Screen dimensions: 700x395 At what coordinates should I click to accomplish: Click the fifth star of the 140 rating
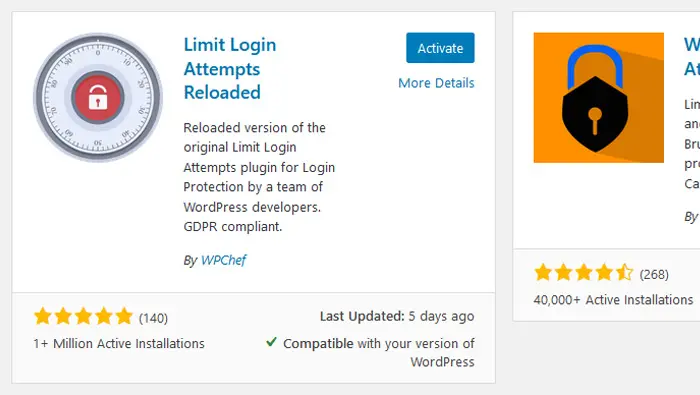coord(124,316)
